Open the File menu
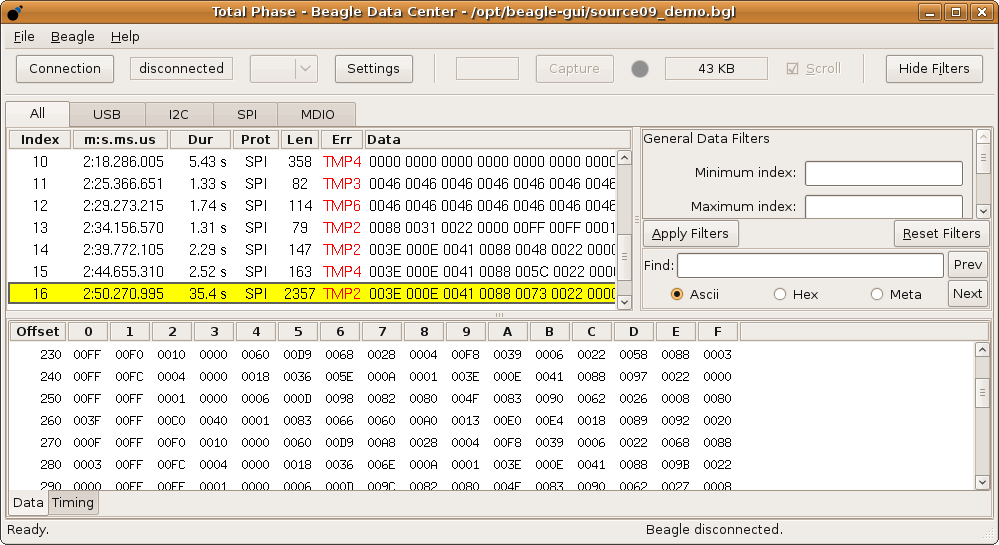This screenshot has height=545, width=999. pyautogui.click(x=24, y=36)
